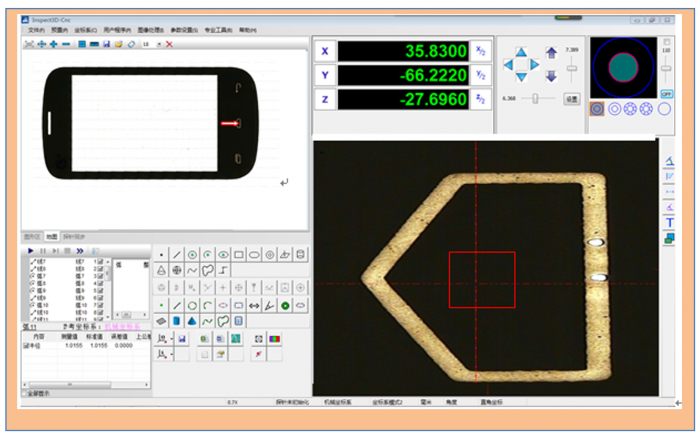Click the cyan left arrow to move stage
The height and width of the screenshot is (436, 700).
point(508,65)
